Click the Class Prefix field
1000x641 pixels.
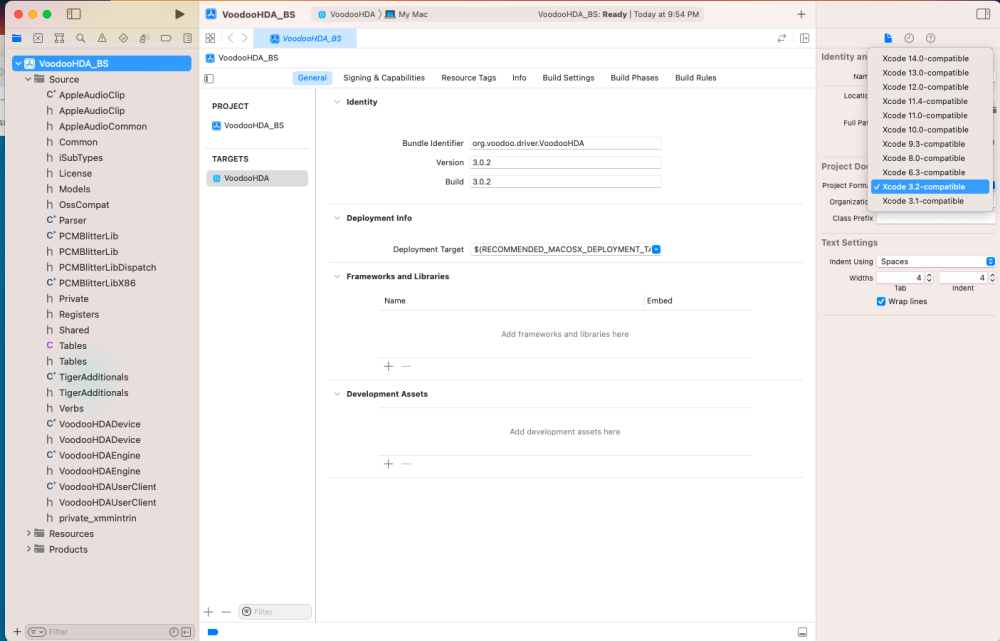tap(936, 218)
